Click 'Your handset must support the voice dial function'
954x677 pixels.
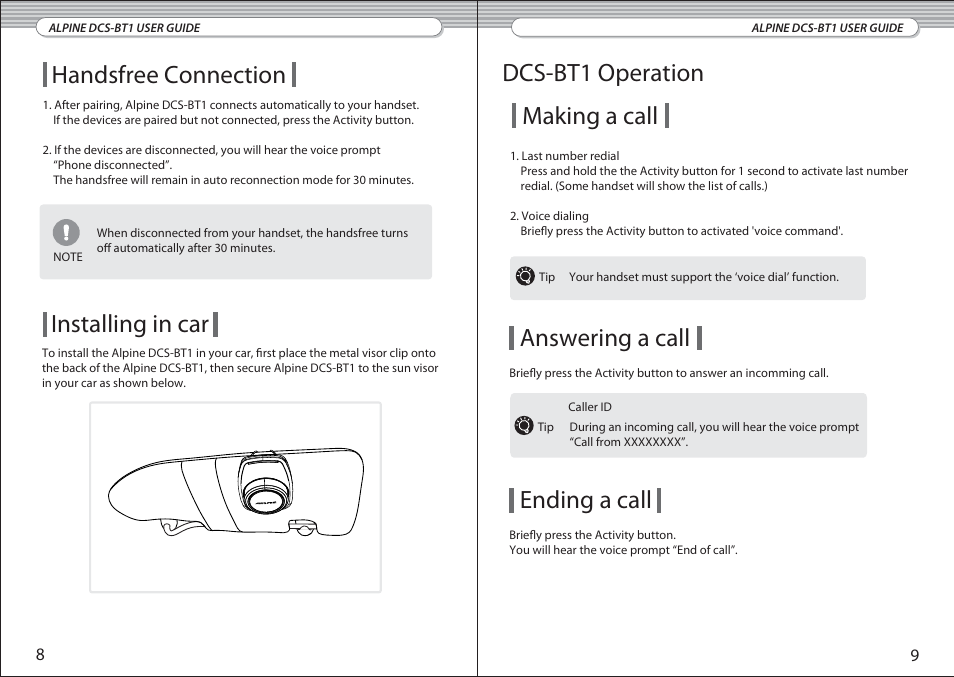[x=704, y=277]
